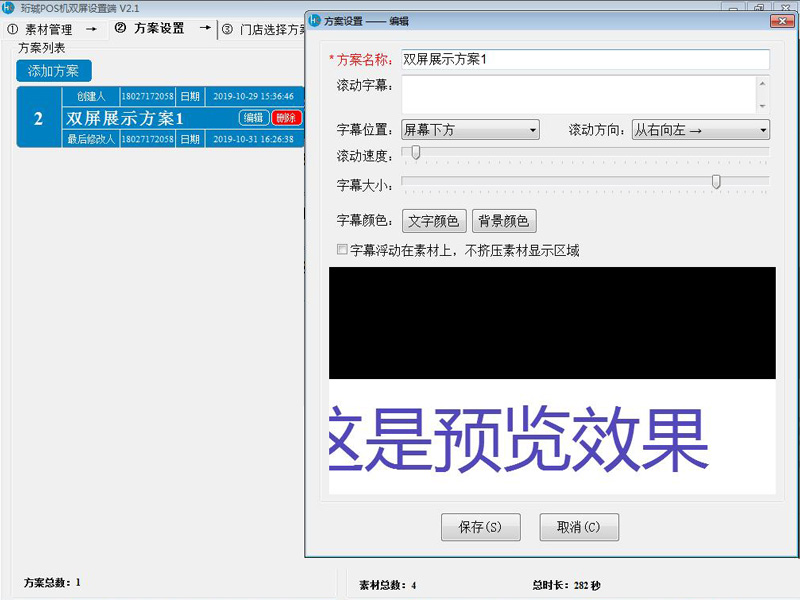The image size is (800, 600).
Task: Click 编辑 on 双屏展示方案1 row
Action: [254, 118]
